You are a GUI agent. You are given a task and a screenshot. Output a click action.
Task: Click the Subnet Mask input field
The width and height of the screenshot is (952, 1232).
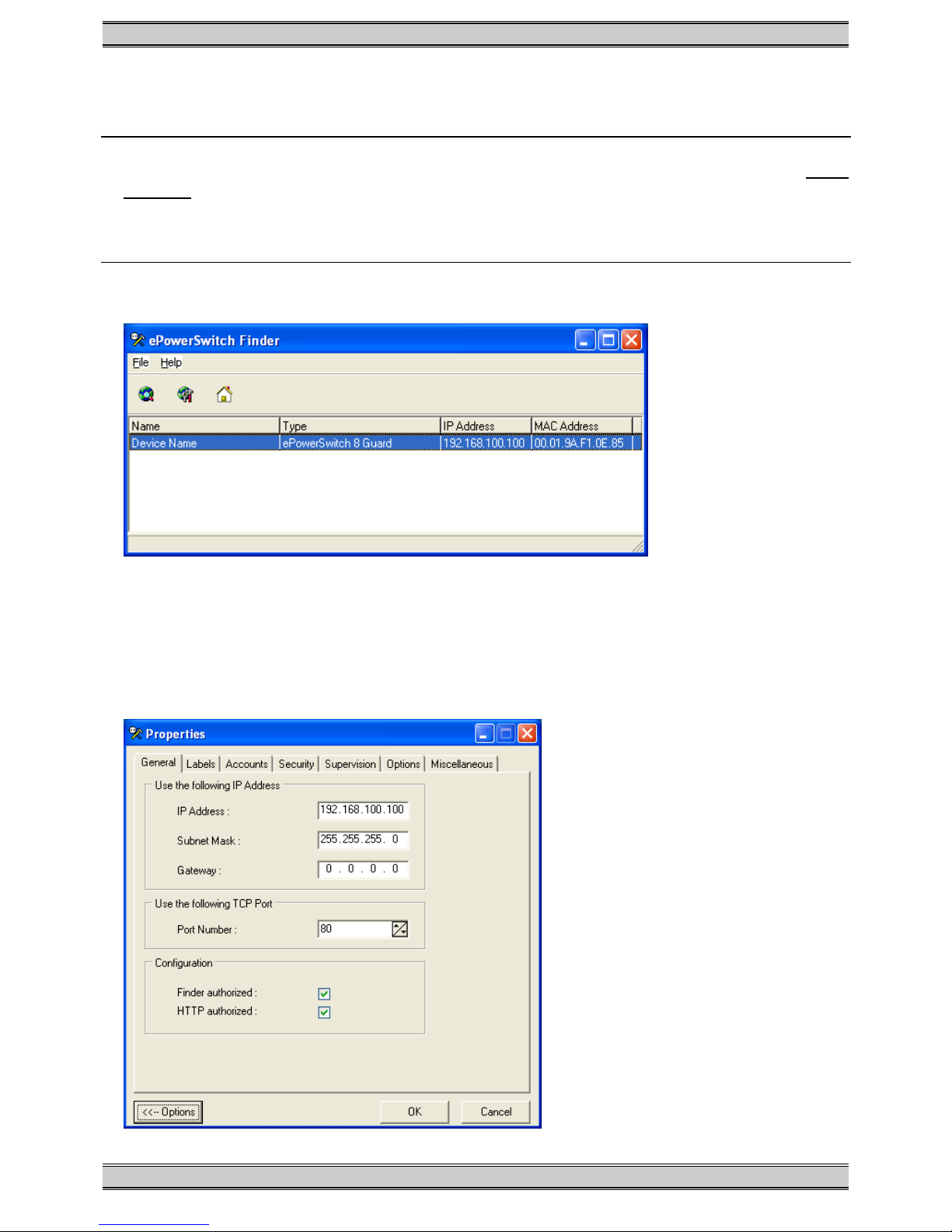[x=363, y=839]
